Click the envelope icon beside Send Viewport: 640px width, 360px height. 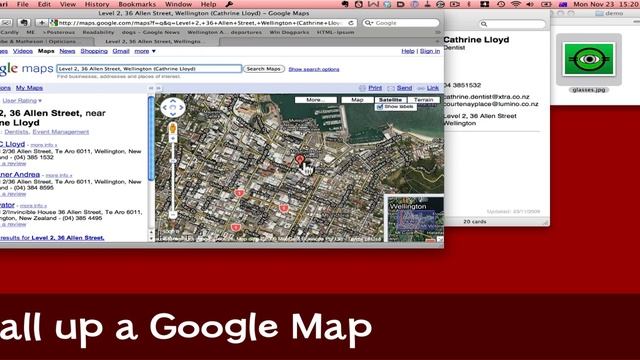click(x=391, y=88)
